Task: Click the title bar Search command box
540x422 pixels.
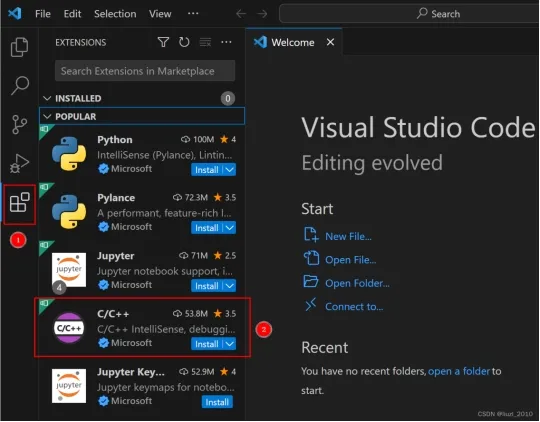Action: (x=409, y=14)
